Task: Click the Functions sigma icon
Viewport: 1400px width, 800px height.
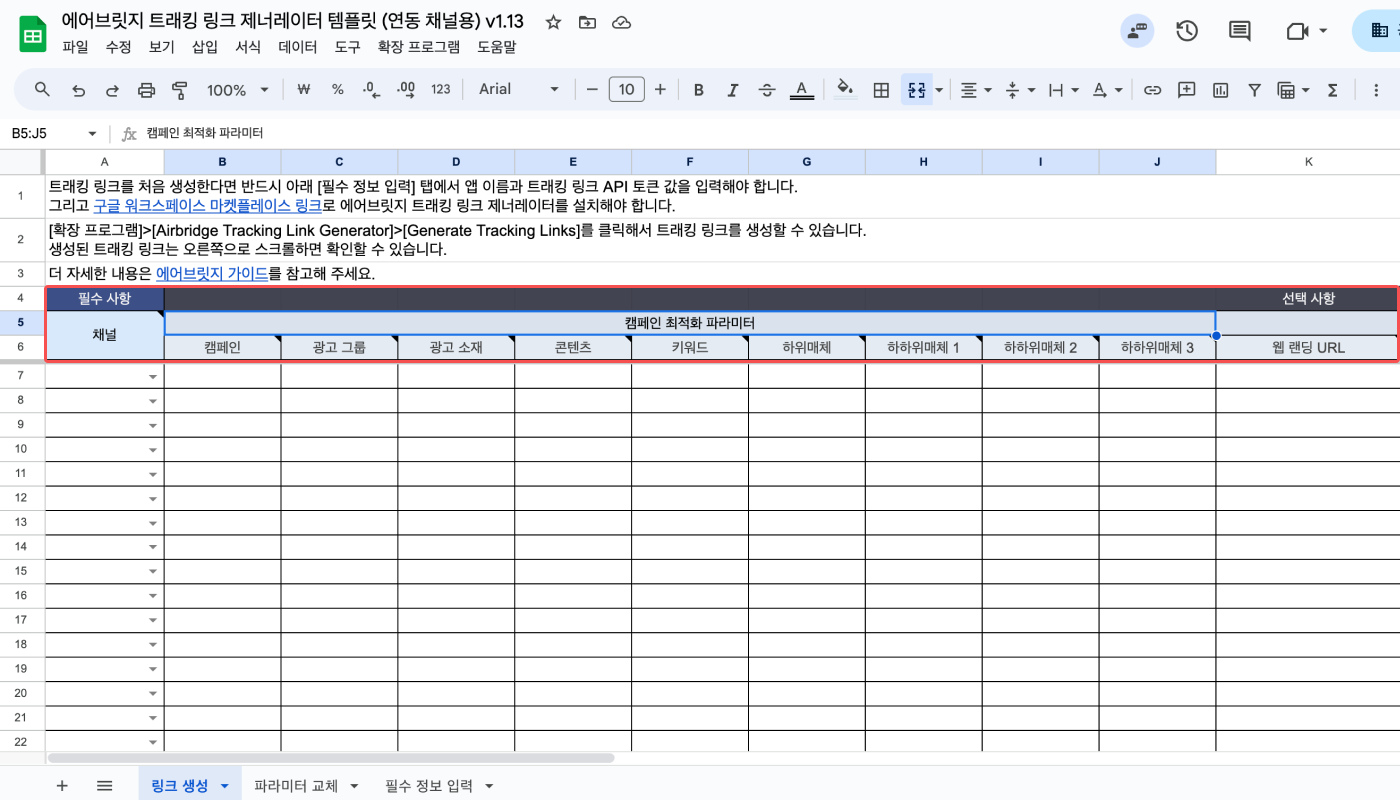Action: (1332, 90)
